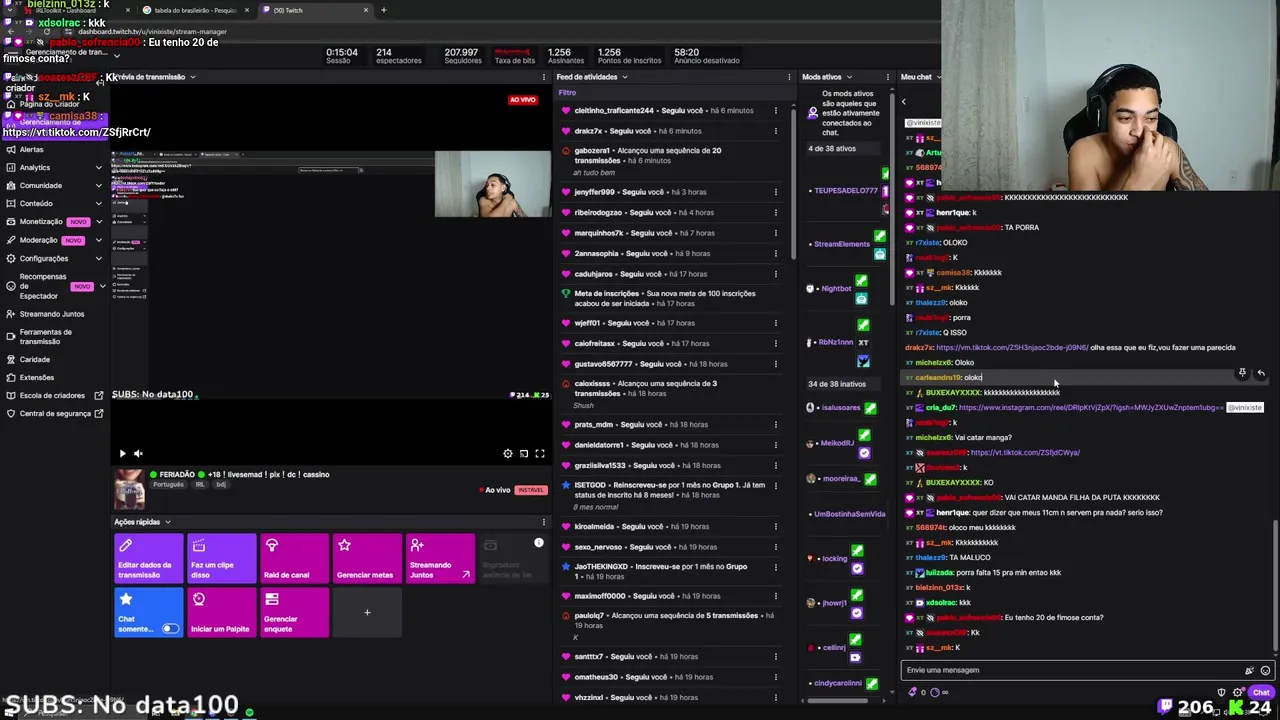Click the Chat send button
Screen dimensions: 1280x720
[1261, 692]
